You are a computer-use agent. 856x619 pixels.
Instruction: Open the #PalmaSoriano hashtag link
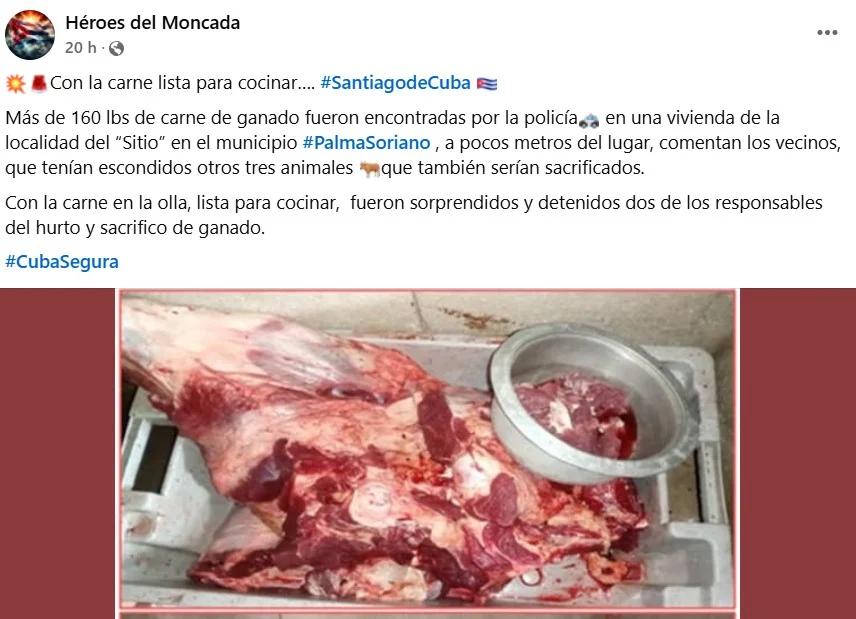tap(366, 143)
